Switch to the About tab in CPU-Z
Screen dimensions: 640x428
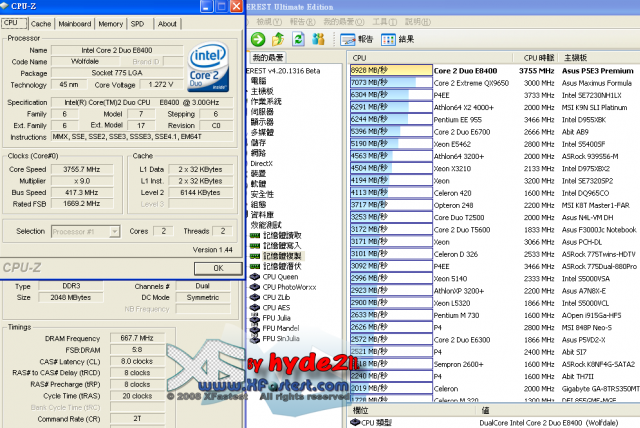coord(167,24)
